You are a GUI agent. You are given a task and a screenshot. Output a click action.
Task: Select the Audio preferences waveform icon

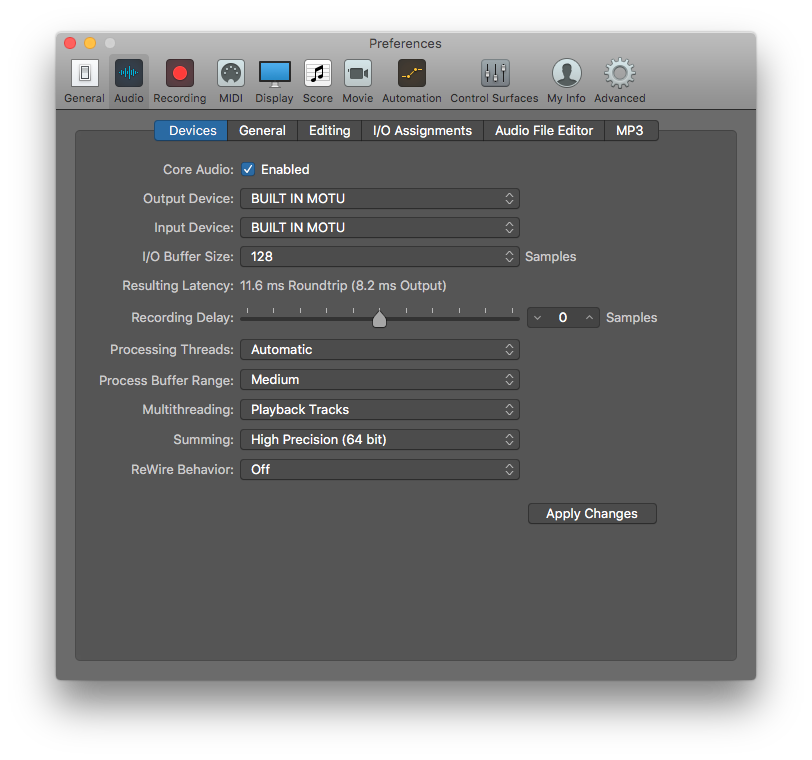point(128,74)
